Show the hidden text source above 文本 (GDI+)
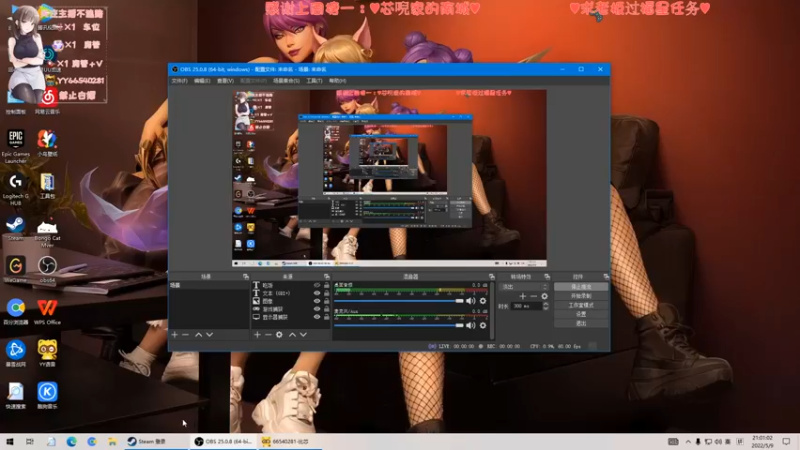 pyautogui.click(x=317, y=286)
